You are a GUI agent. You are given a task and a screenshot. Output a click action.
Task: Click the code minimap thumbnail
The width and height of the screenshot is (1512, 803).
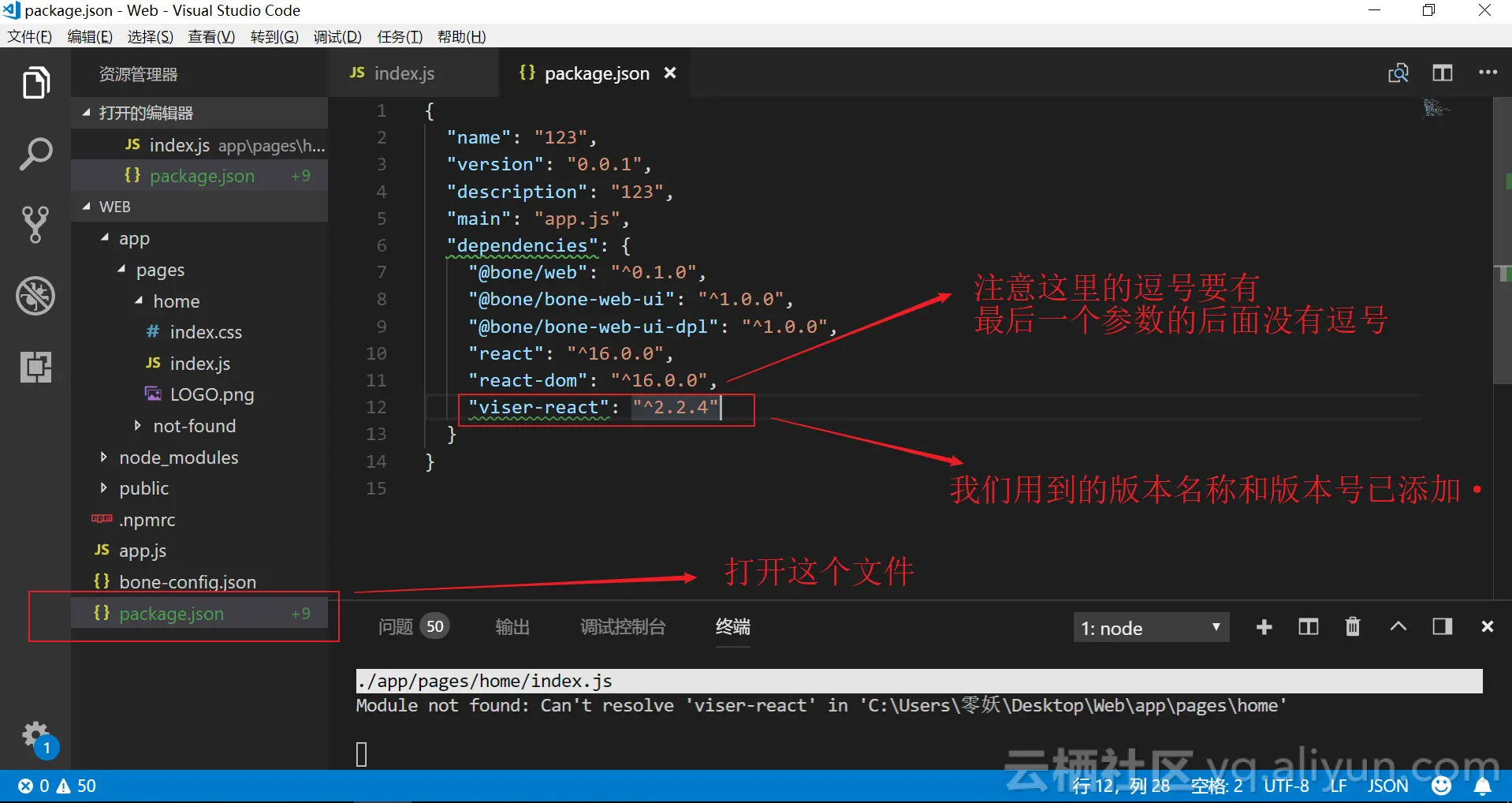(x=1437, y=108)
